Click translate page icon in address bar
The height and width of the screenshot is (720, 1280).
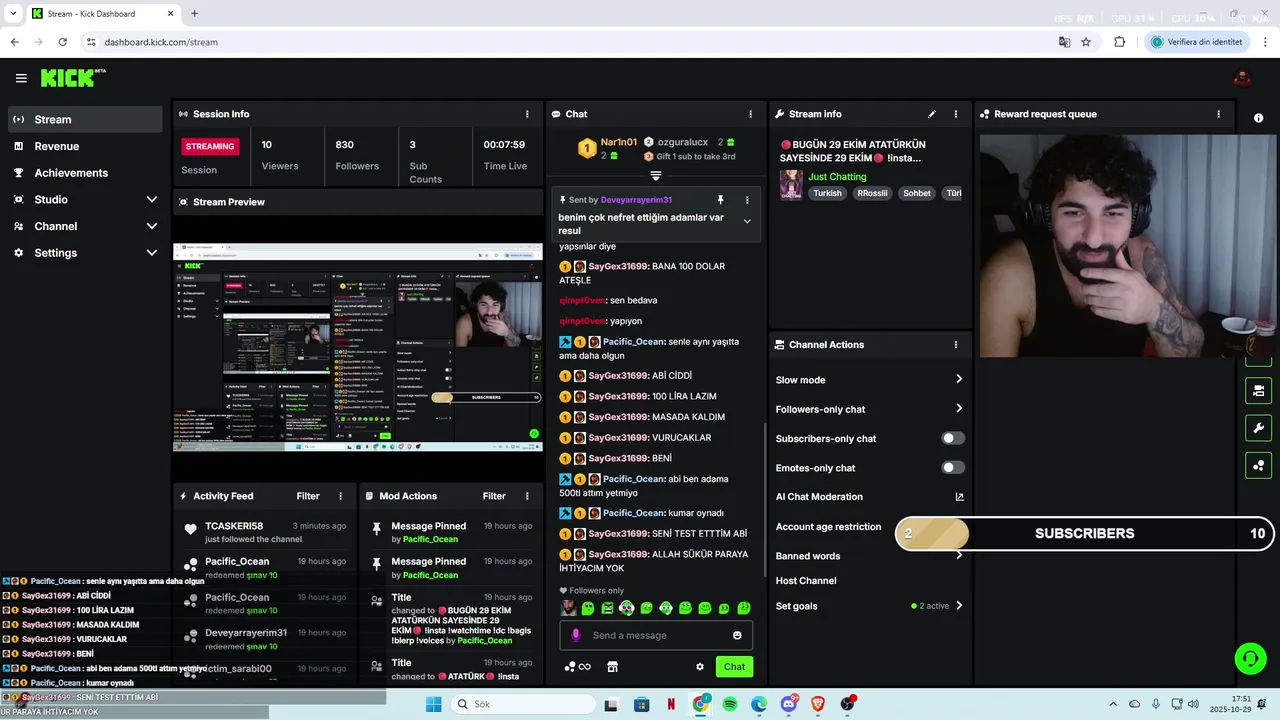point(1064,42)
